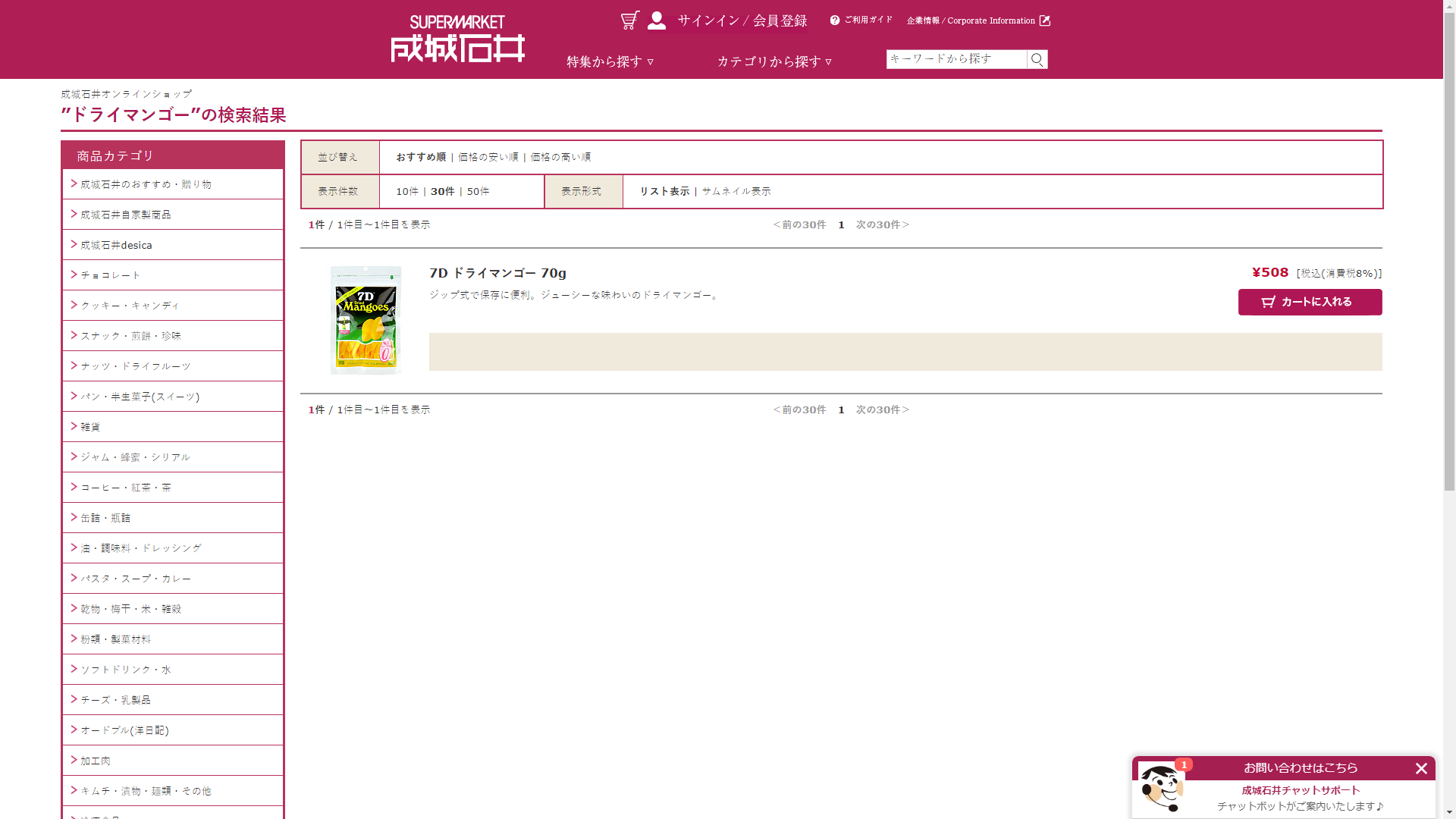The height and width of the screenshot is (819, 1456).
Task: Close the chat support popup
Action: coord(1421,768)
